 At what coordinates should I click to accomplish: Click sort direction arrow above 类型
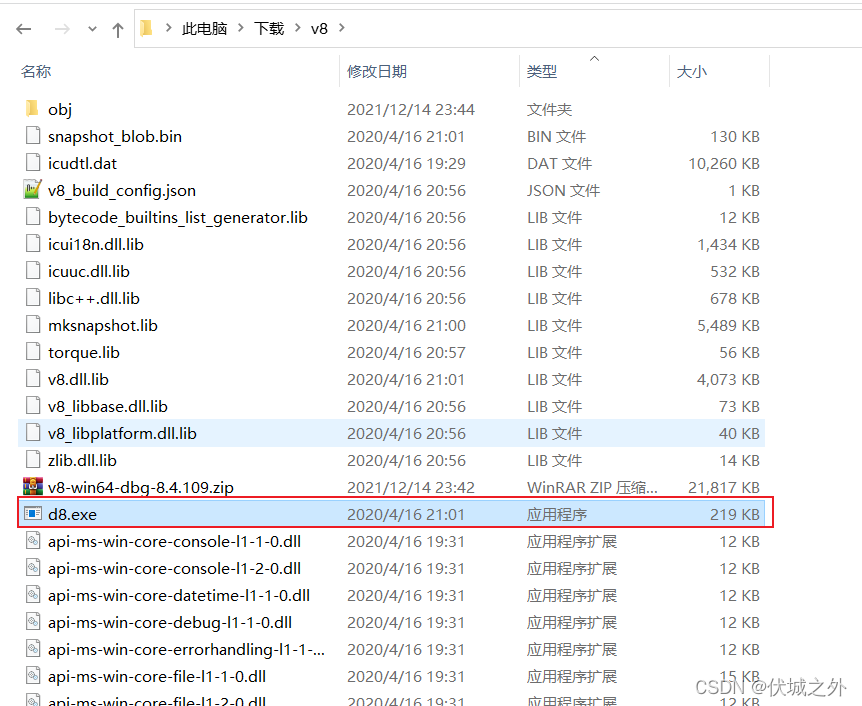[x=594, y=58]
